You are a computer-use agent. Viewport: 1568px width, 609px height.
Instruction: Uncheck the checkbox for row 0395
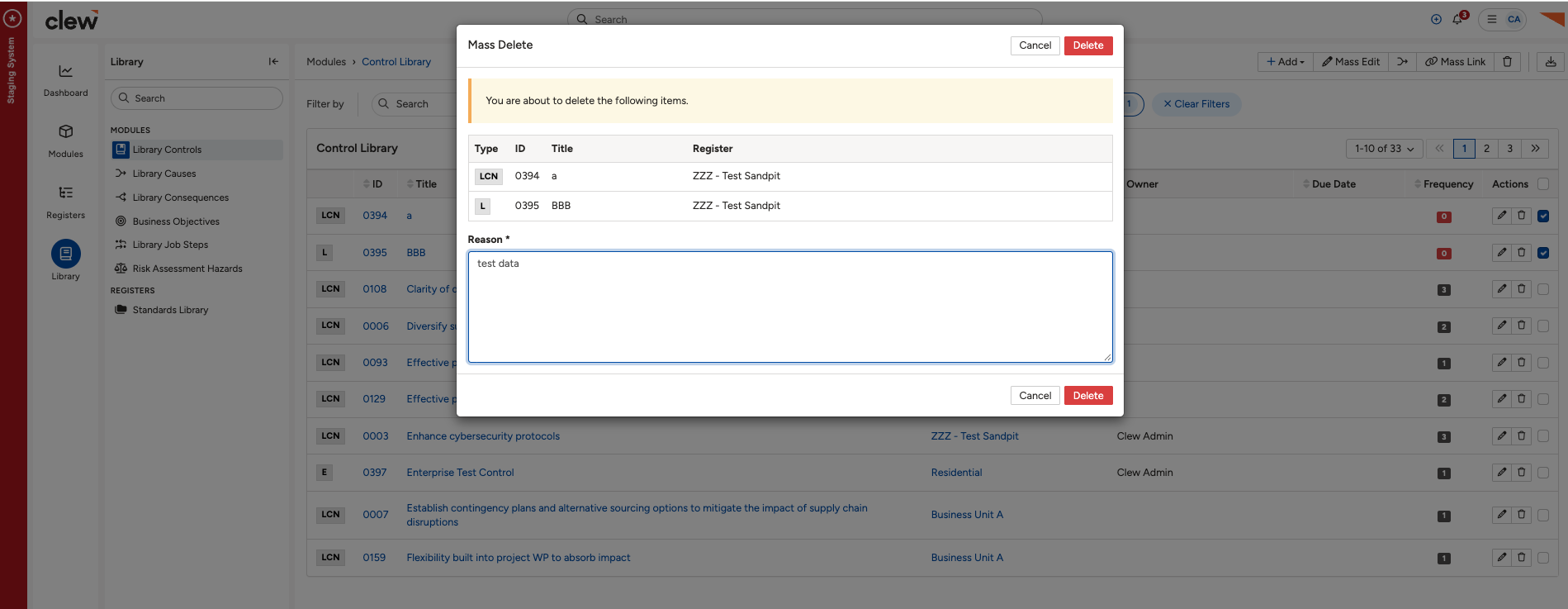click(1543, 253)
